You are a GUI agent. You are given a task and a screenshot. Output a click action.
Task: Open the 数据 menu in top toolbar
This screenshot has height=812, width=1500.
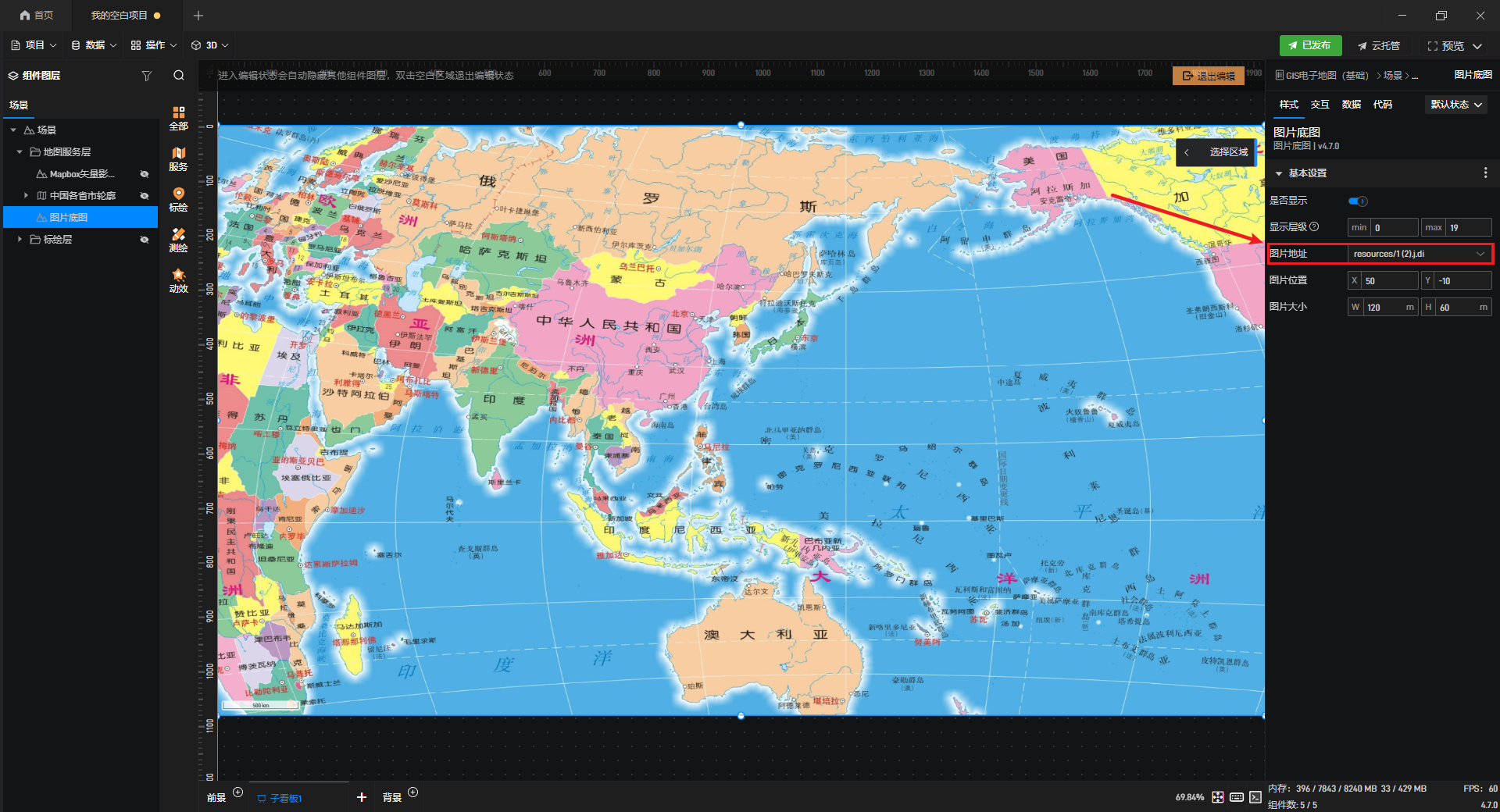pos(94,45)
